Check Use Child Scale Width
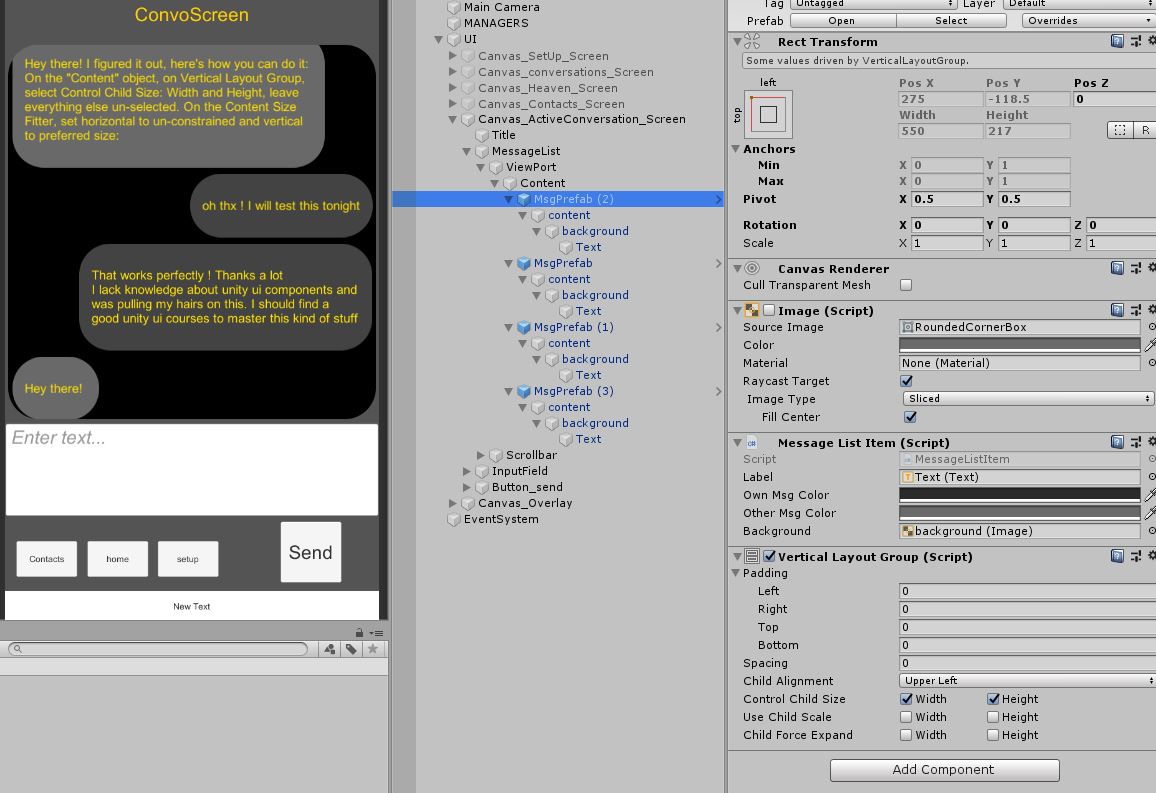This screenshot has width=1156, height=793. (x=906, y=717)
